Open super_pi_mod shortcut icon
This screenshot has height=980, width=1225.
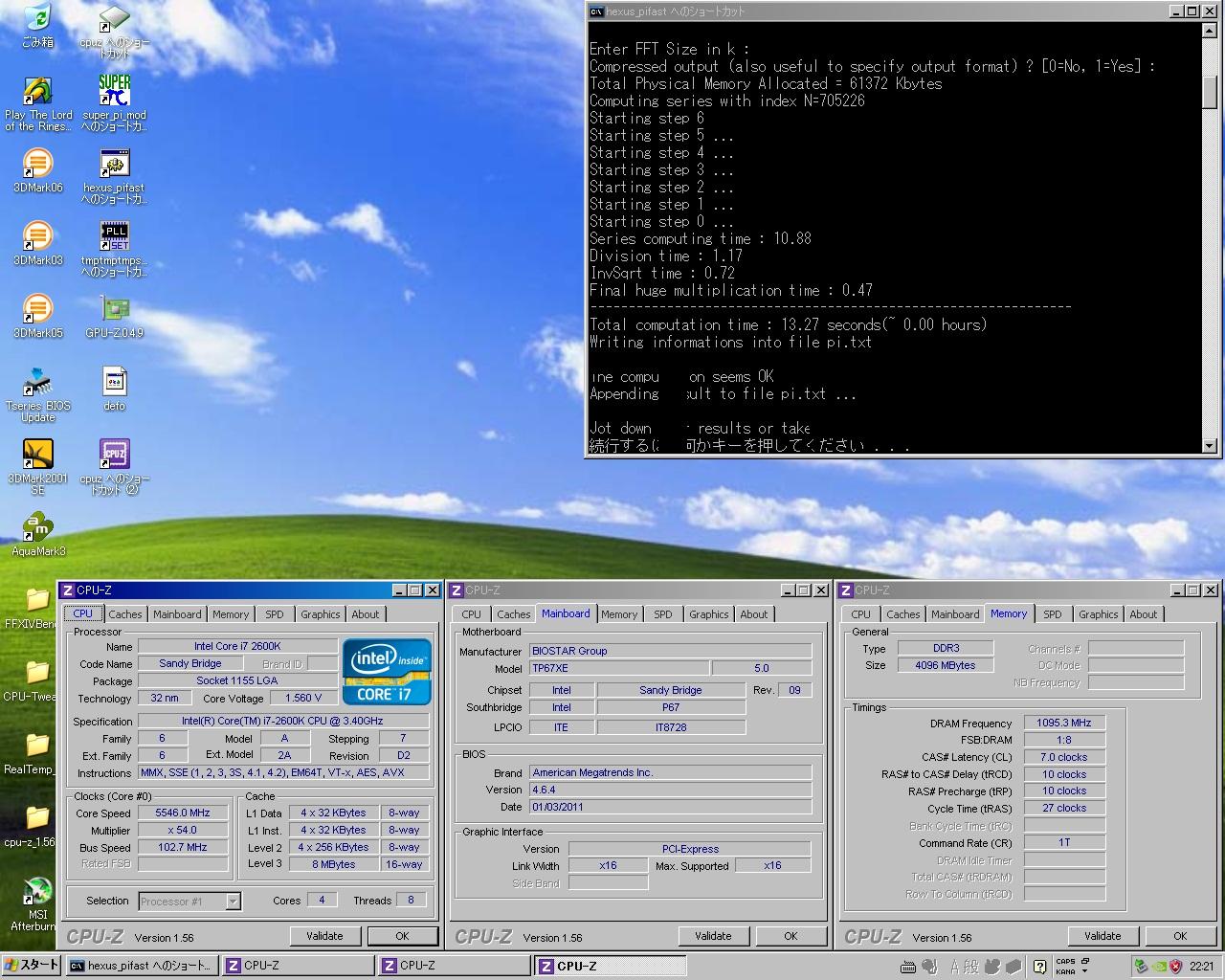click(114, 103)
